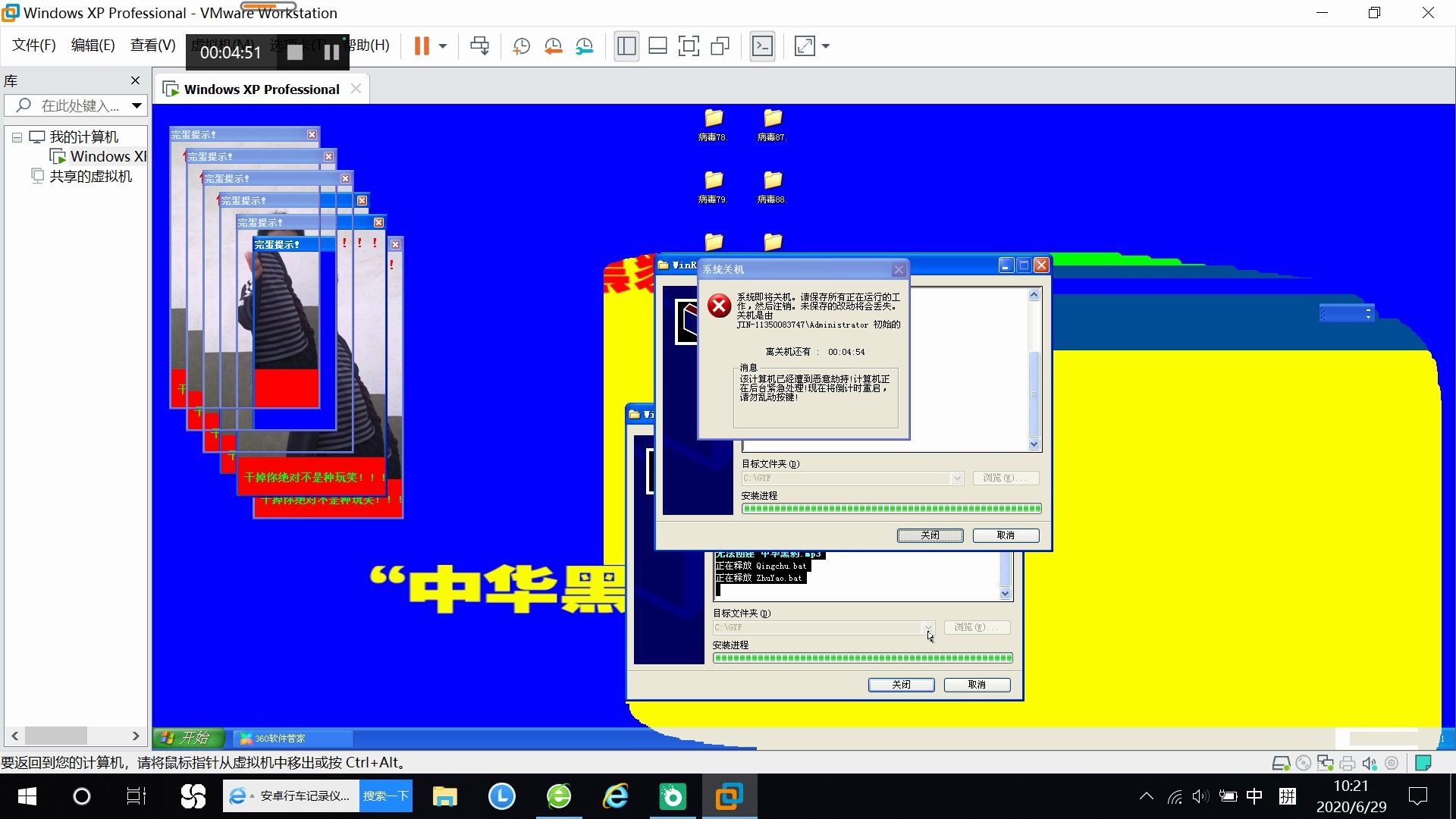The height and width of the screenshot is (819, 1456).
Task: Open target folder dropdown in upper WinRAR
Action: (957, 478)
